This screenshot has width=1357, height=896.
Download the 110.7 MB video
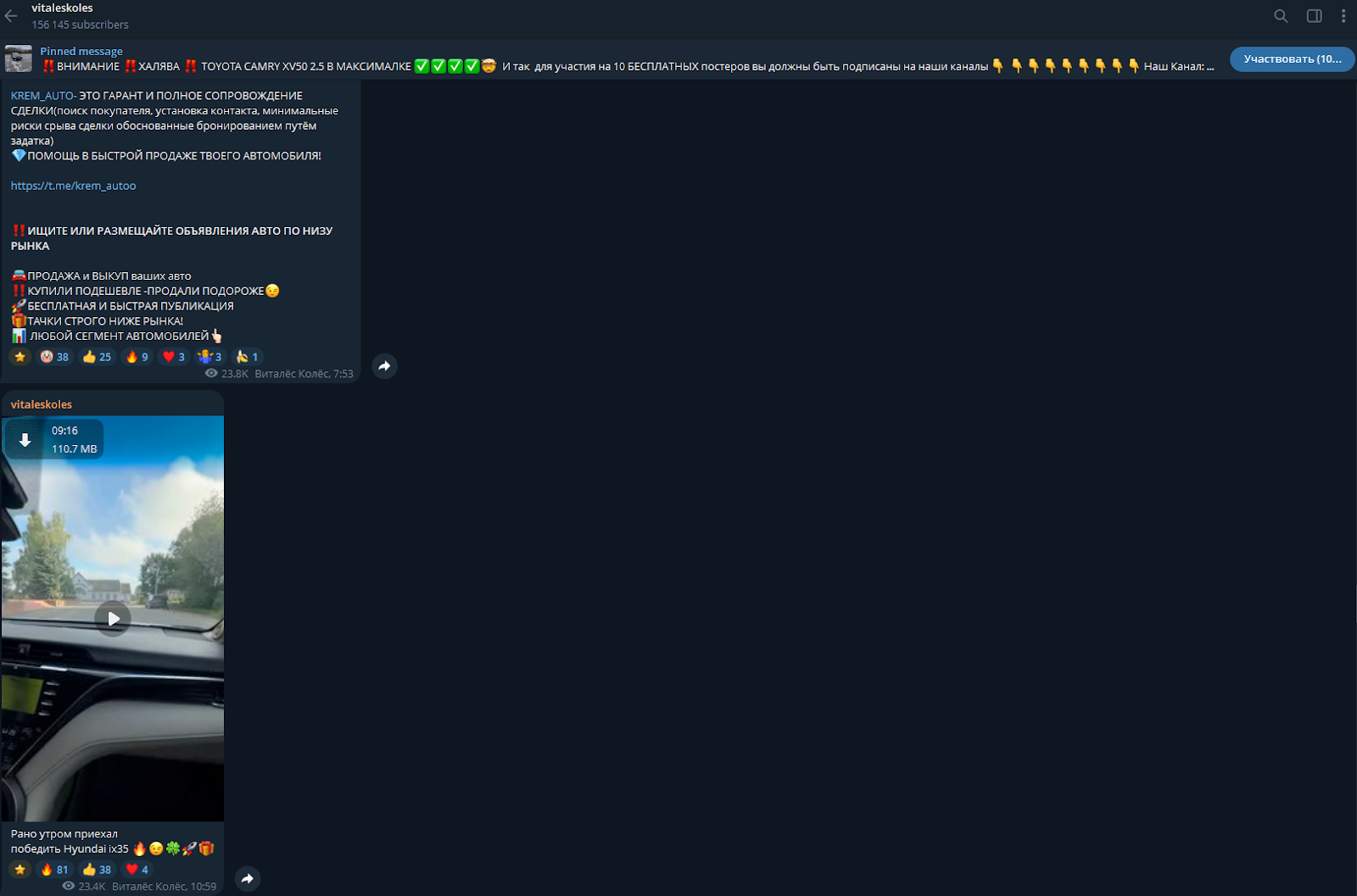point(25,440)
